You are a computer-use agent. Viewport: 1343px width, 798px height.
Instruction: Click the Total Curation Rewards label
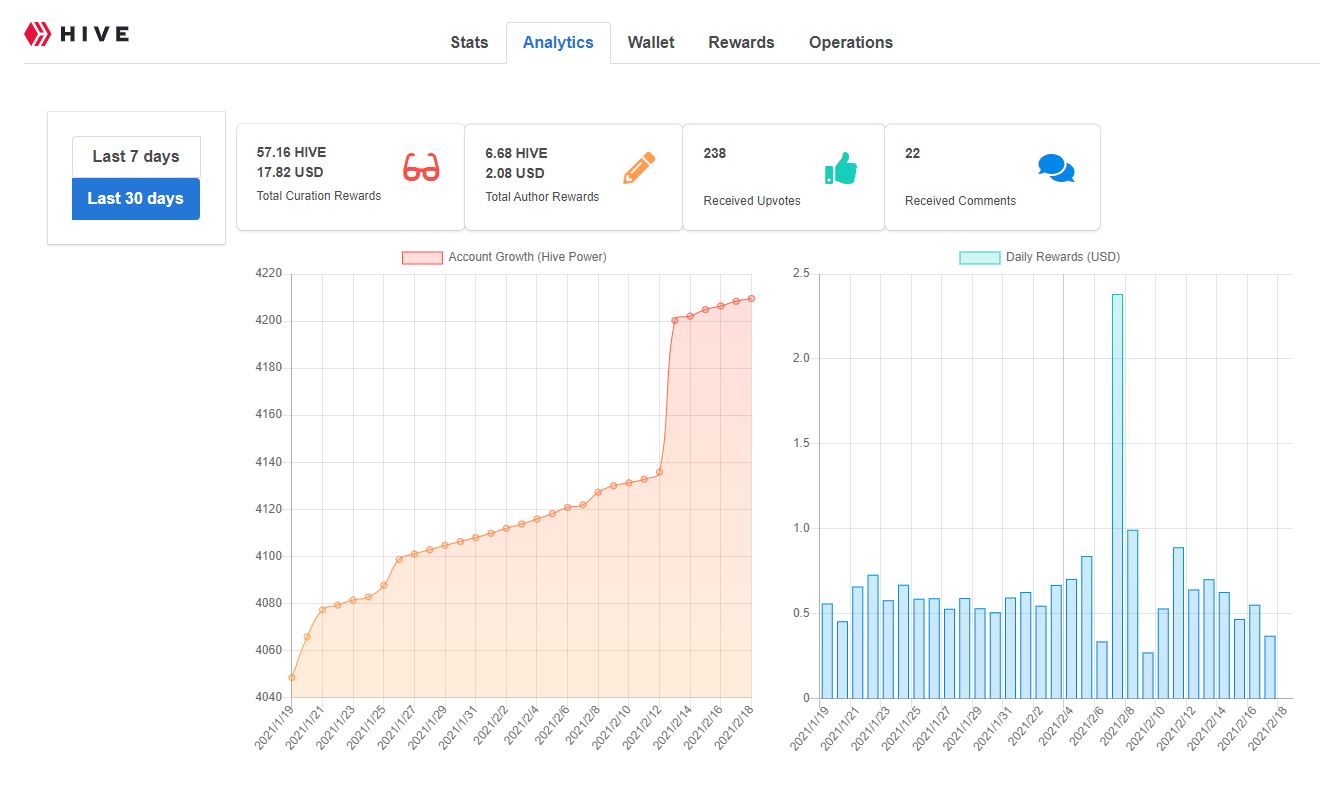(319, 196)
